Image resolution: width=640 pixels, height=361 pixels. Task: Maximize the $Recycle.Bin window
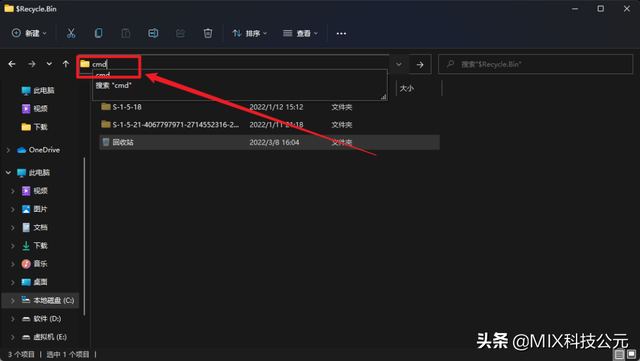pyautogui.click(x=601, y=9)
